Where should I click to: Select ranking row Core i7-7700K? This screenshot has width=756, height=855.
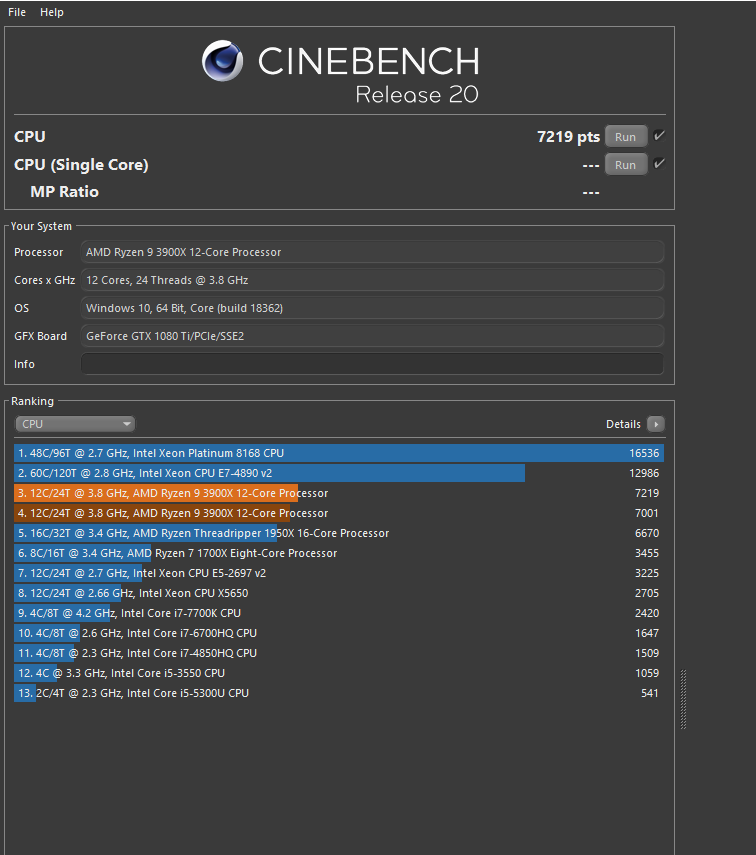pos(339,613)
